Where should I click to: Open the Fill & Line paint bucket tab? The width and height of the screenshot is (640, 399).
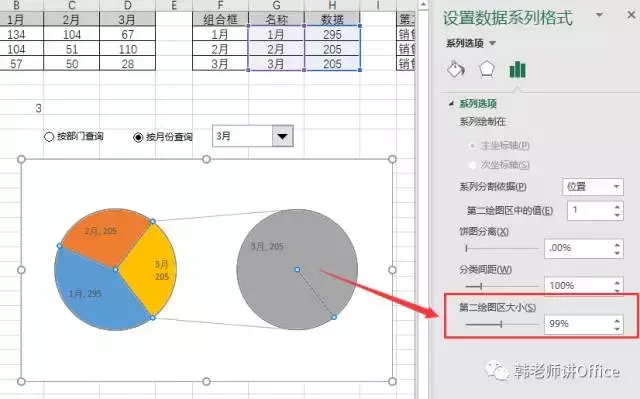pyautogui.click(x=456, y=69)
